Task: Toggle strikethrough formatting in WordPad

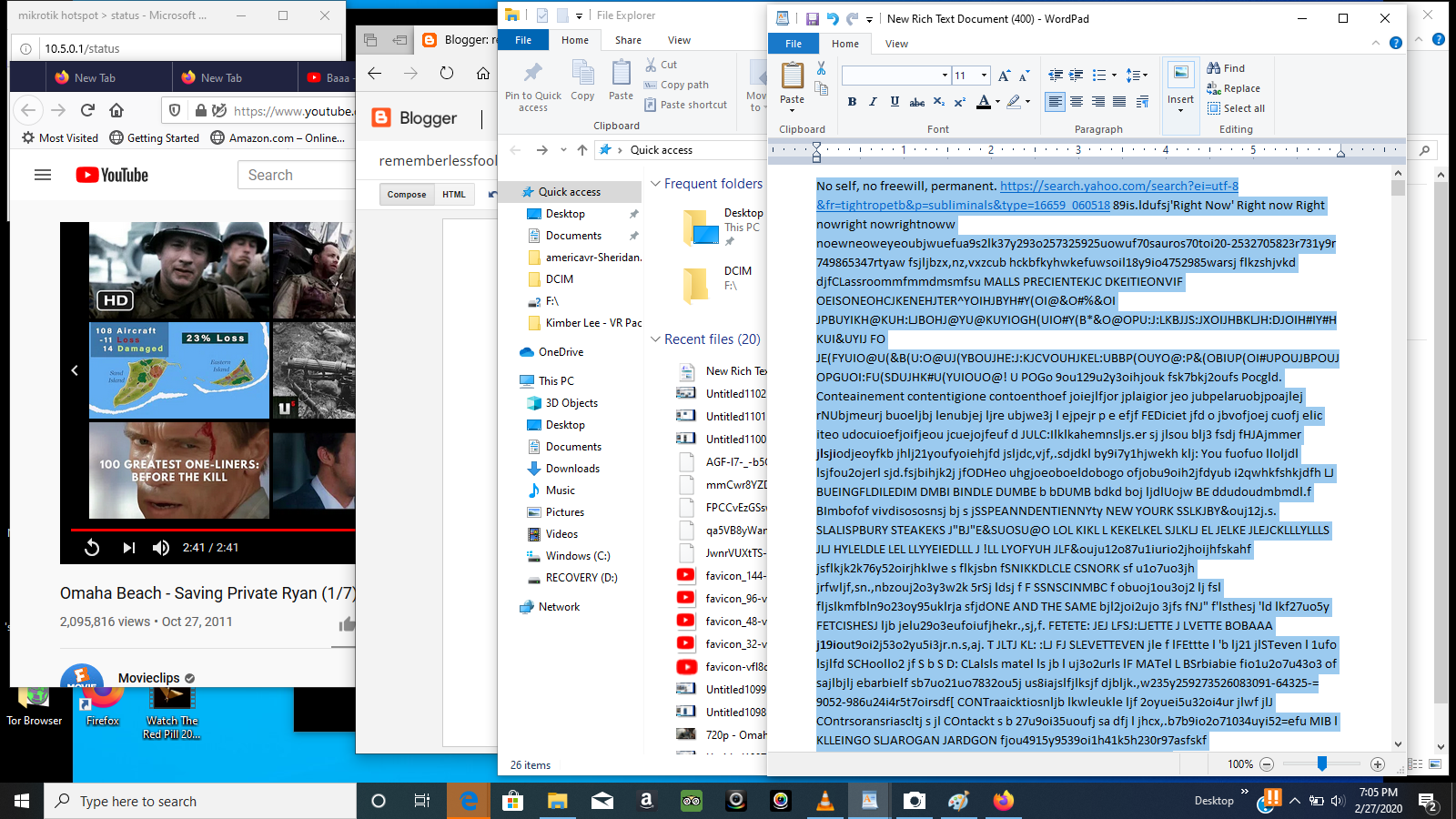Action: pos(916,102)
